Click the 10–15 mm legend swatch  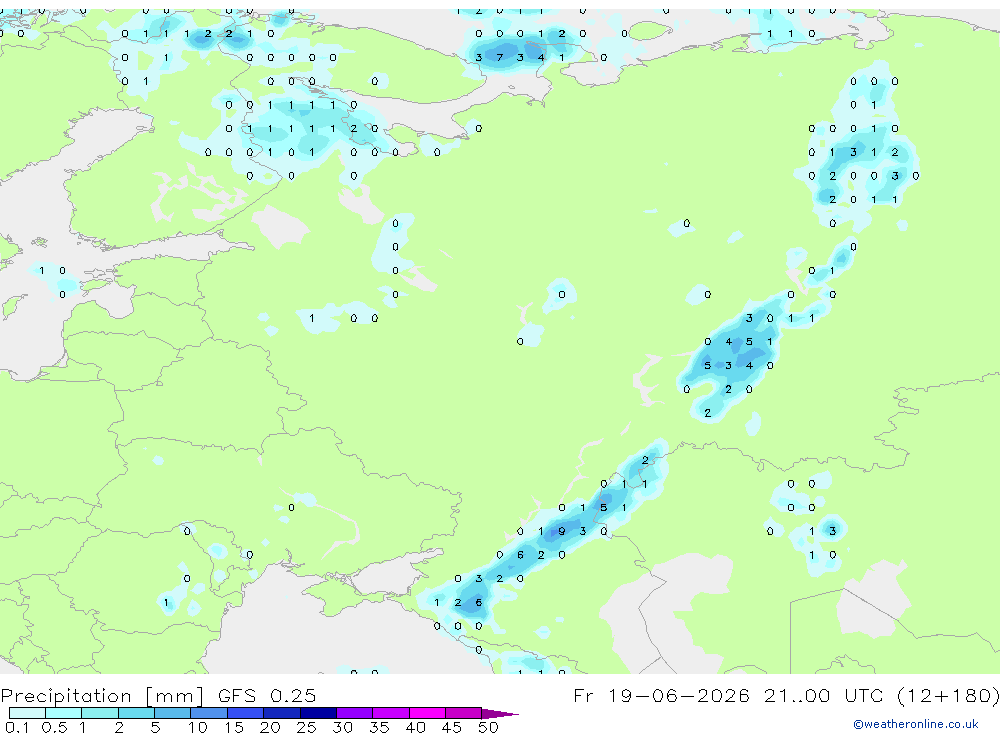209,713
